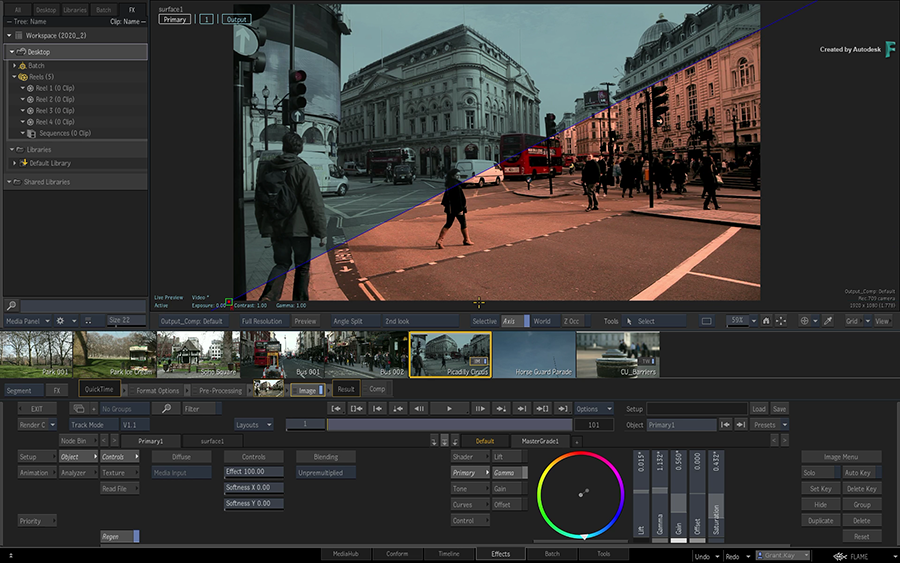
Task: Toggle the Selective Axis option
Action: (x=515, y=321)
